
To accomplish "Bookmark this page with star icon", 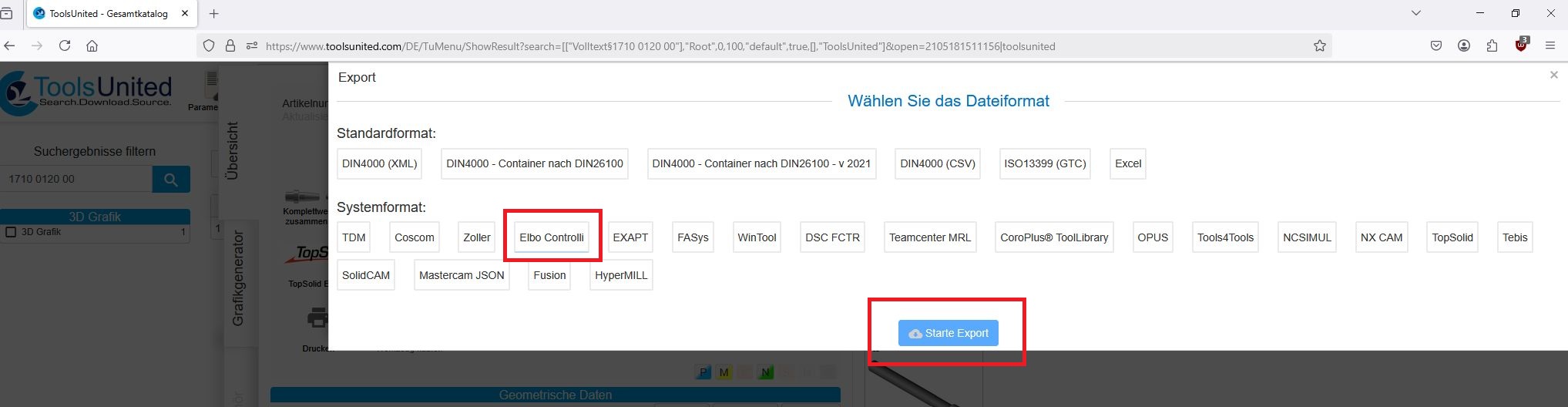I will pyautogui.click(x=1320, y=46).
